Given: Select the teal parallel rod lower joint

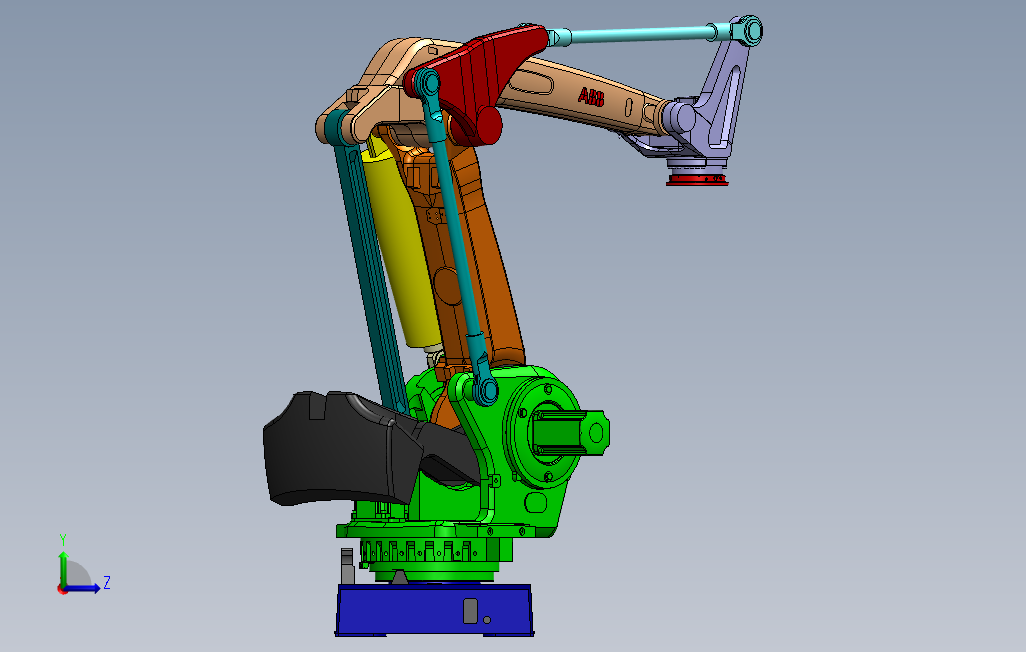Looking at the screenshot, I should [x=485, y=391].
